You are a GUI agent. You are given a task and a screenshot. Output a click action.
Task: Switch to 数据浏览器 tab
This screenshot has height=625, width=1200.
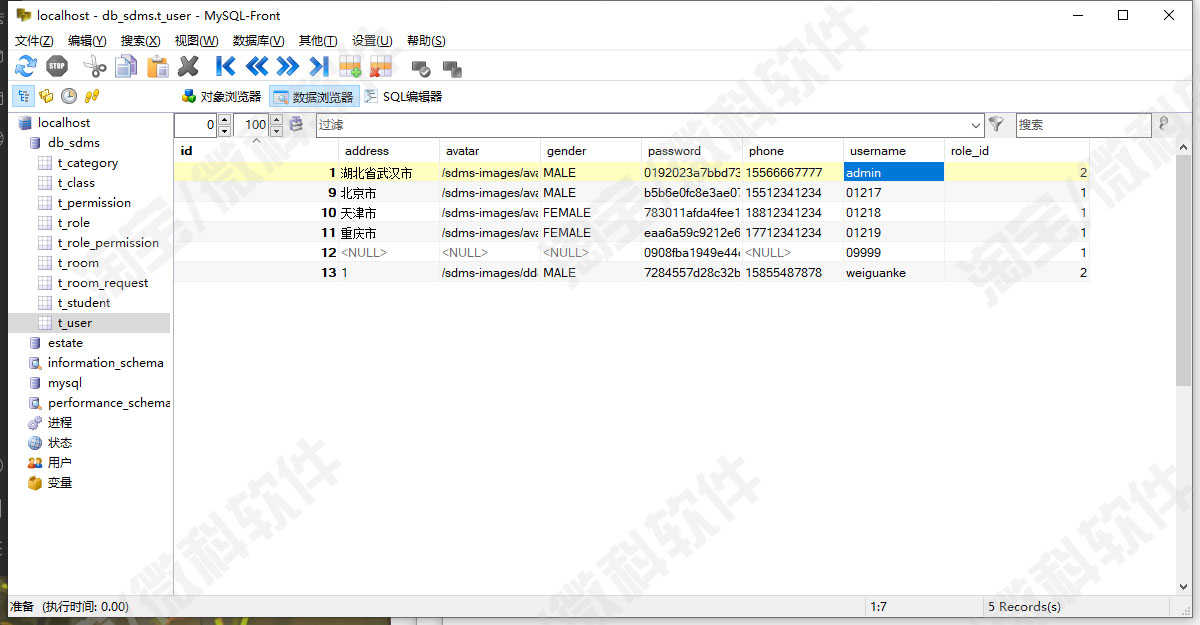coord(314,96)
